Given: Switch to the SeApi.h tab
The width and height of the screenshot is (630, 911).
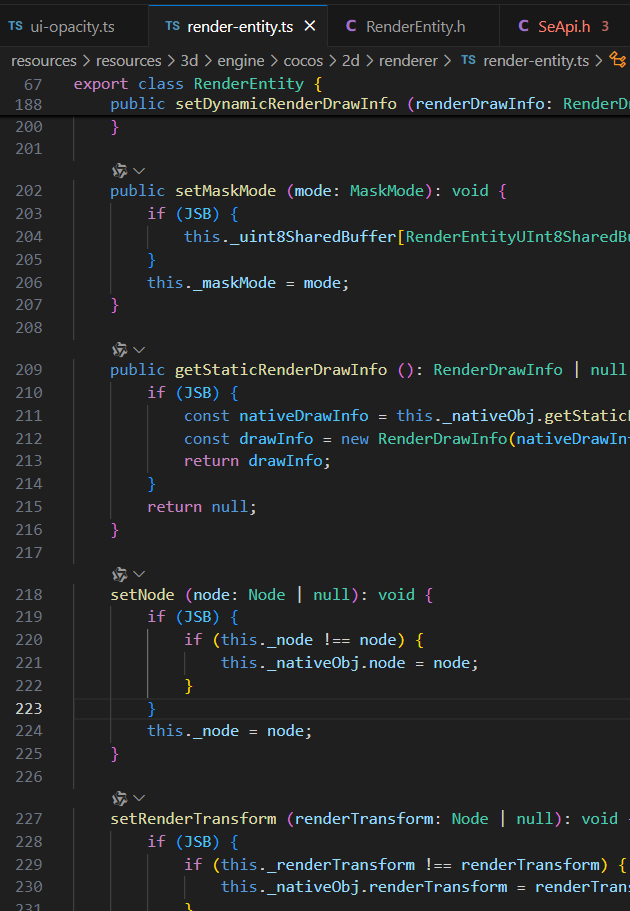Looking at the screenshot, I should (564, 27).
